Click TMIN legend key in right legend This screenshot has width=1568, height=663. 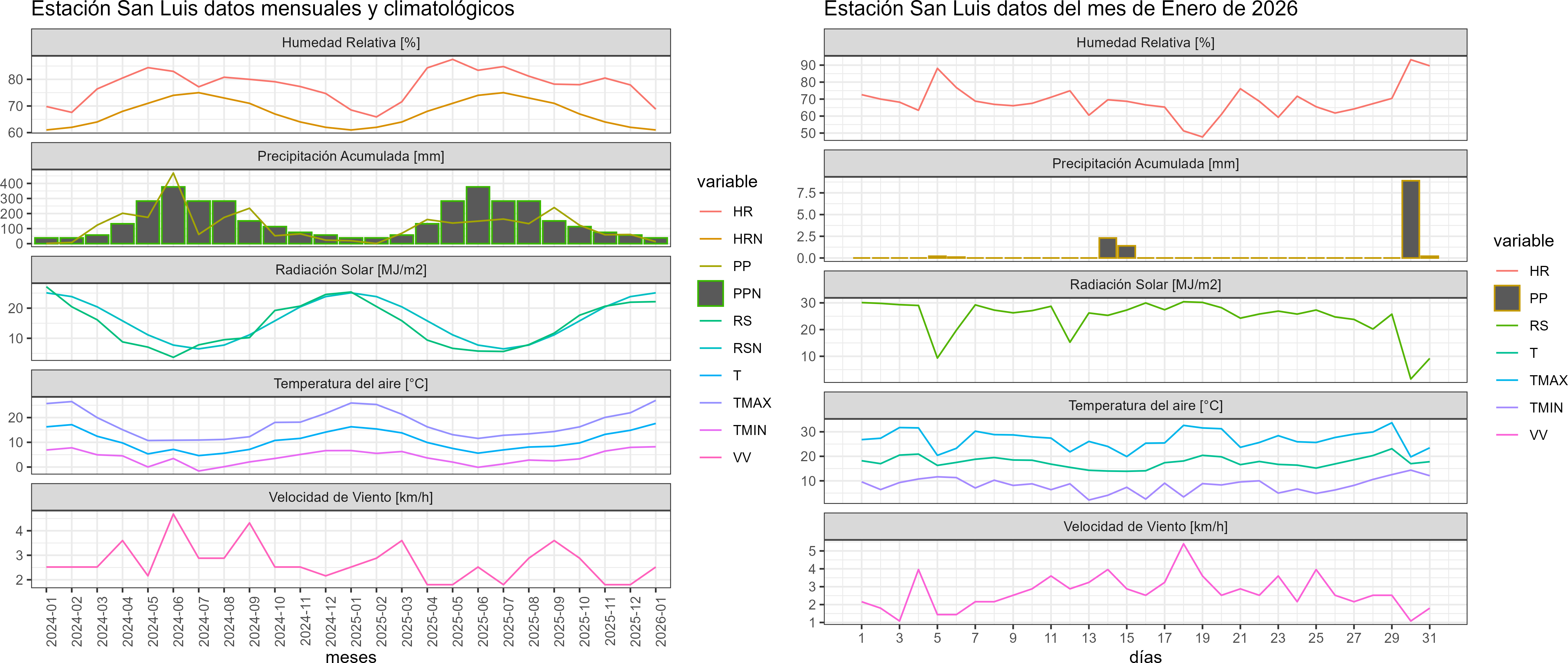1507,408
